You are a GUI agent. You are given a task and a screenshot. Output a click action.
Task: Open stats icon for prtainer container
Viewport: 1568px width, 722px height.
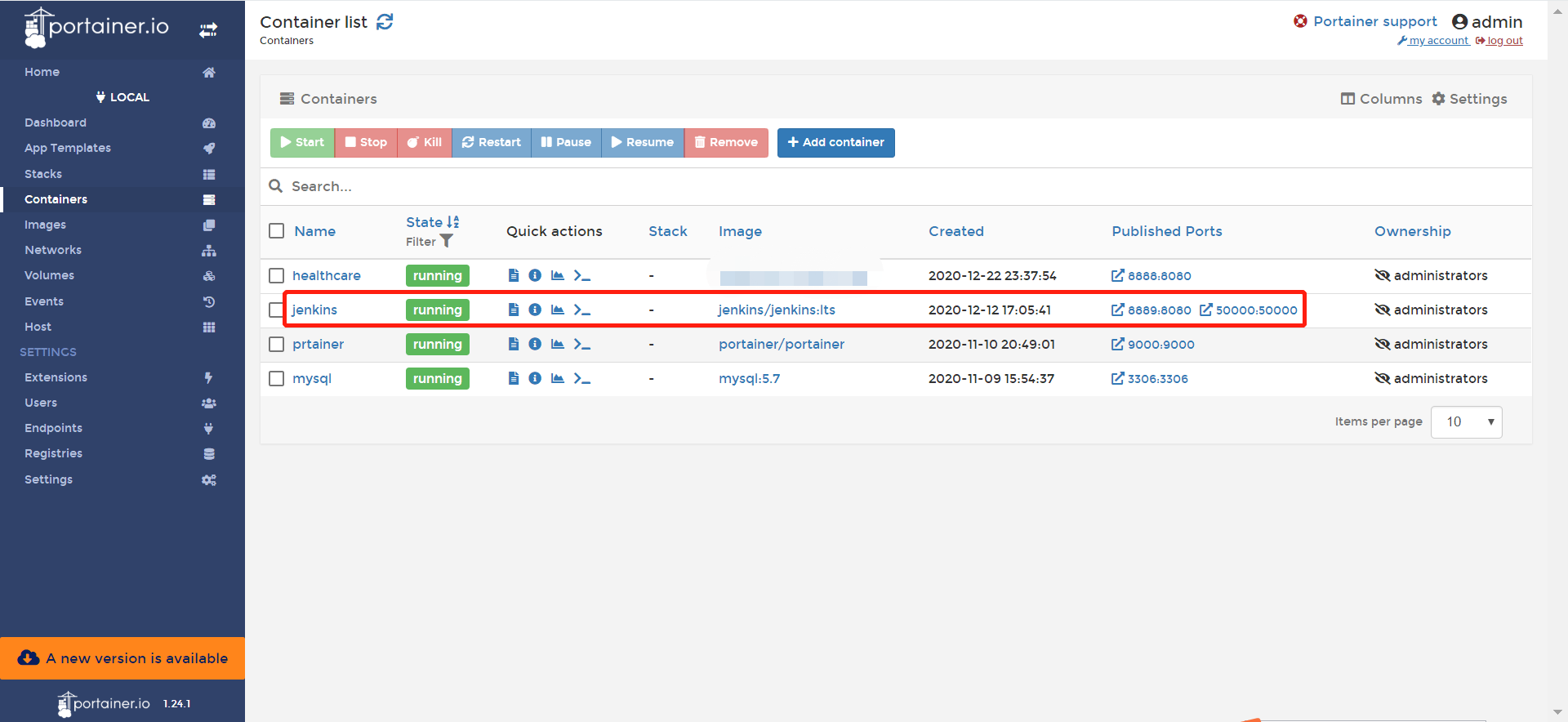558,344
